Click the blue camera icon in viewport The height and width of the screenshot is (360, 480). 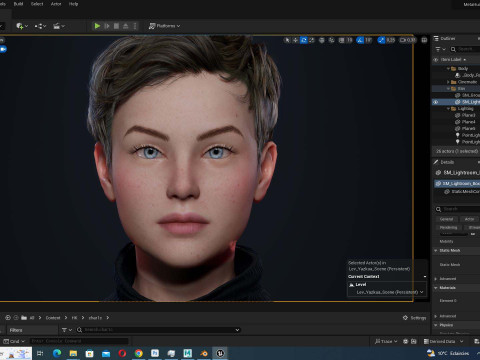(3, 49)
